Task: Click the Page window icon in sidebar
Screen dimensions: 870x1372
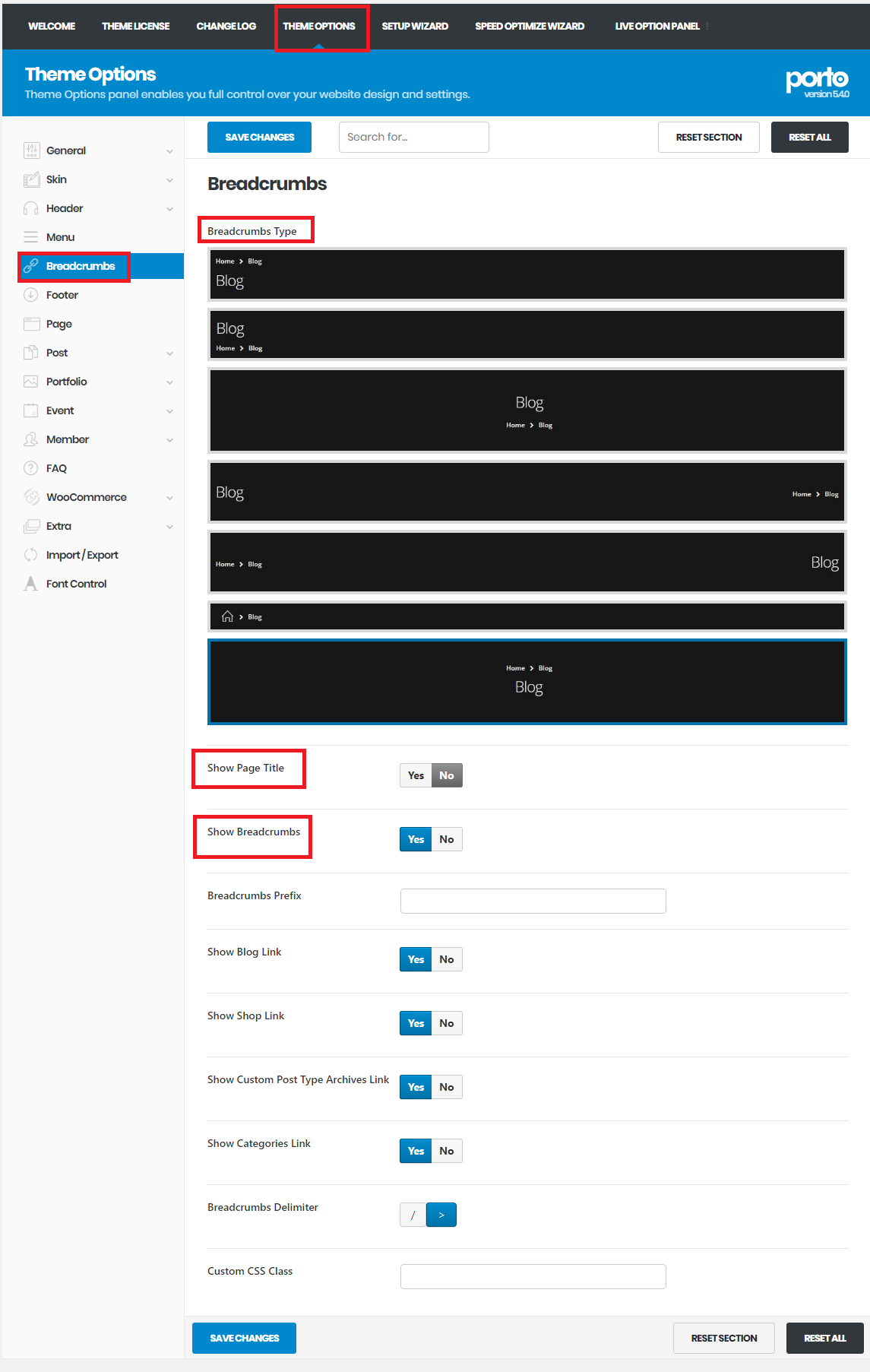Action: point(31,324)
